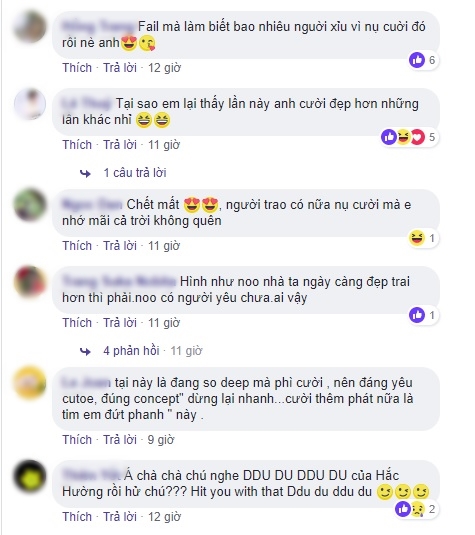Click the reply arrow icon beside '1 câu trả lời'
Image resolution: width=475 pixels, height=535 pixels.
pyautogui.click(x=85, y=174)
